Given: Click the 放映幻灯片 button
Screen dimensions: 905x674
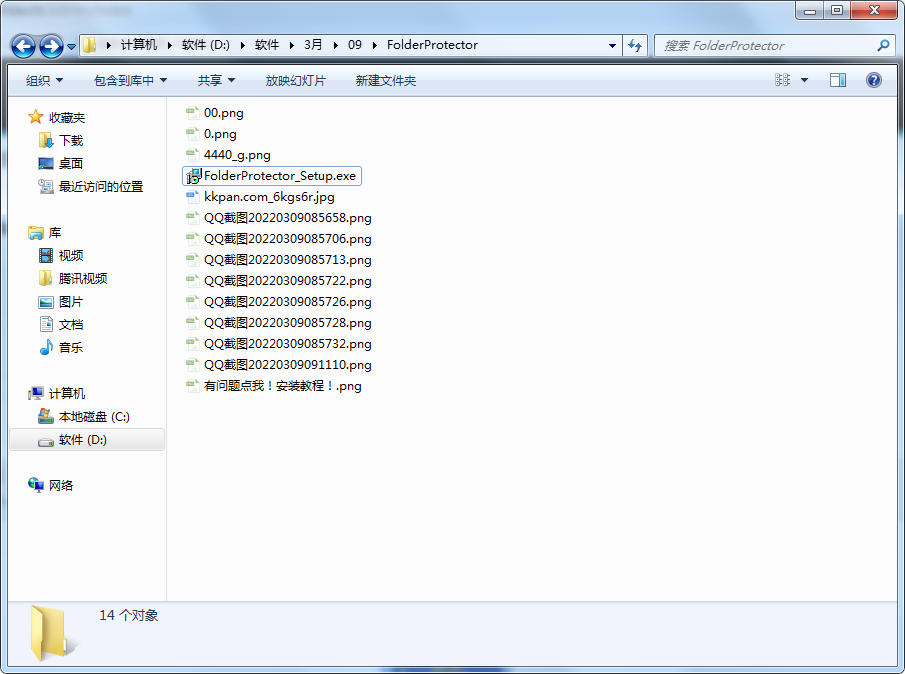Looking at the screenshot, I should (x=295, y=80).
